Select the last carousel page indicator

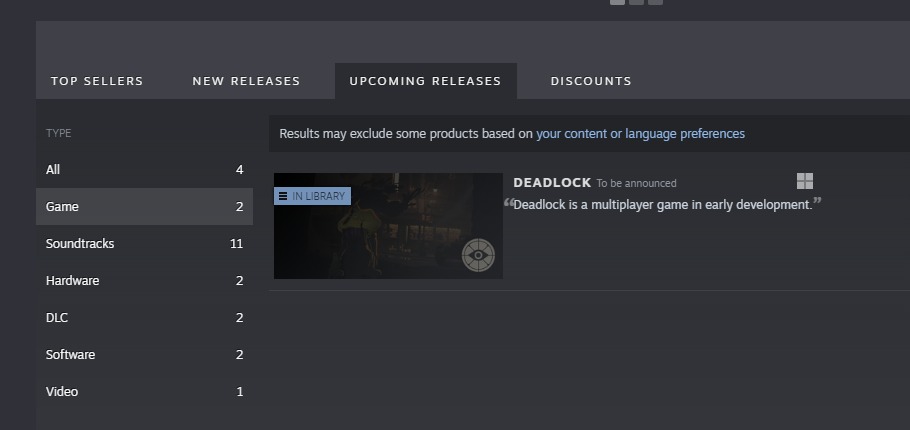(655, 2)
